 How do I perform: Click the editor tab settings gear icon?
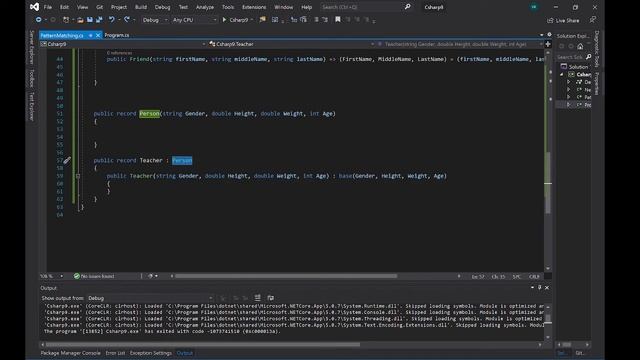pyautogui.click(x=549, y=35)
